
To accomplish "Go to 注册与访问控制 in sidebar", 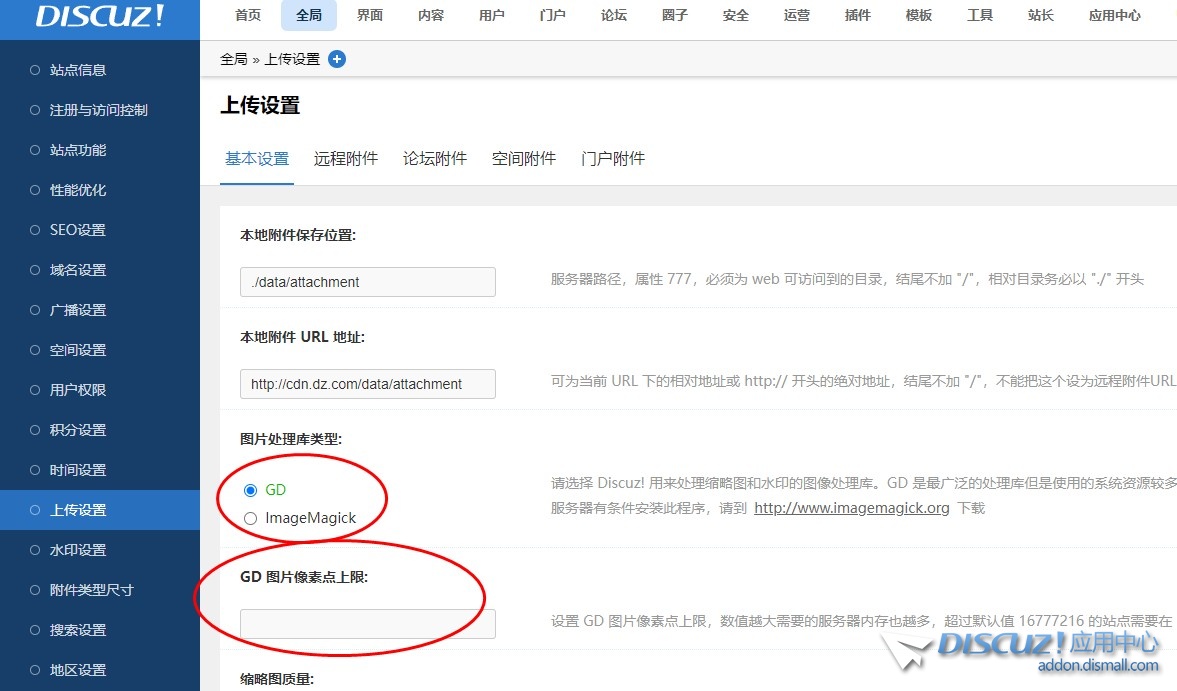I will point(100,110).
